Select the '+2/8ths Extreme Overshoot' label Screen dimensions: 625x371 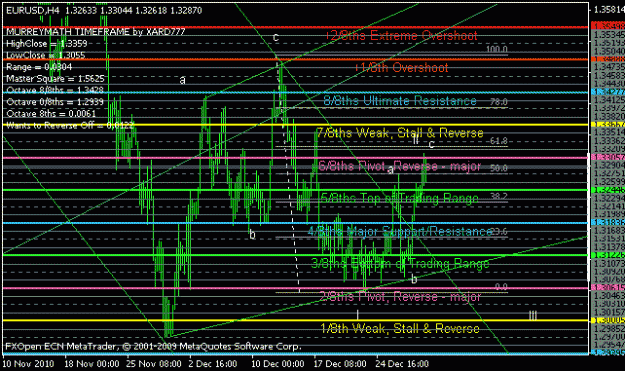pyautogui.click(x=401, y=35)
